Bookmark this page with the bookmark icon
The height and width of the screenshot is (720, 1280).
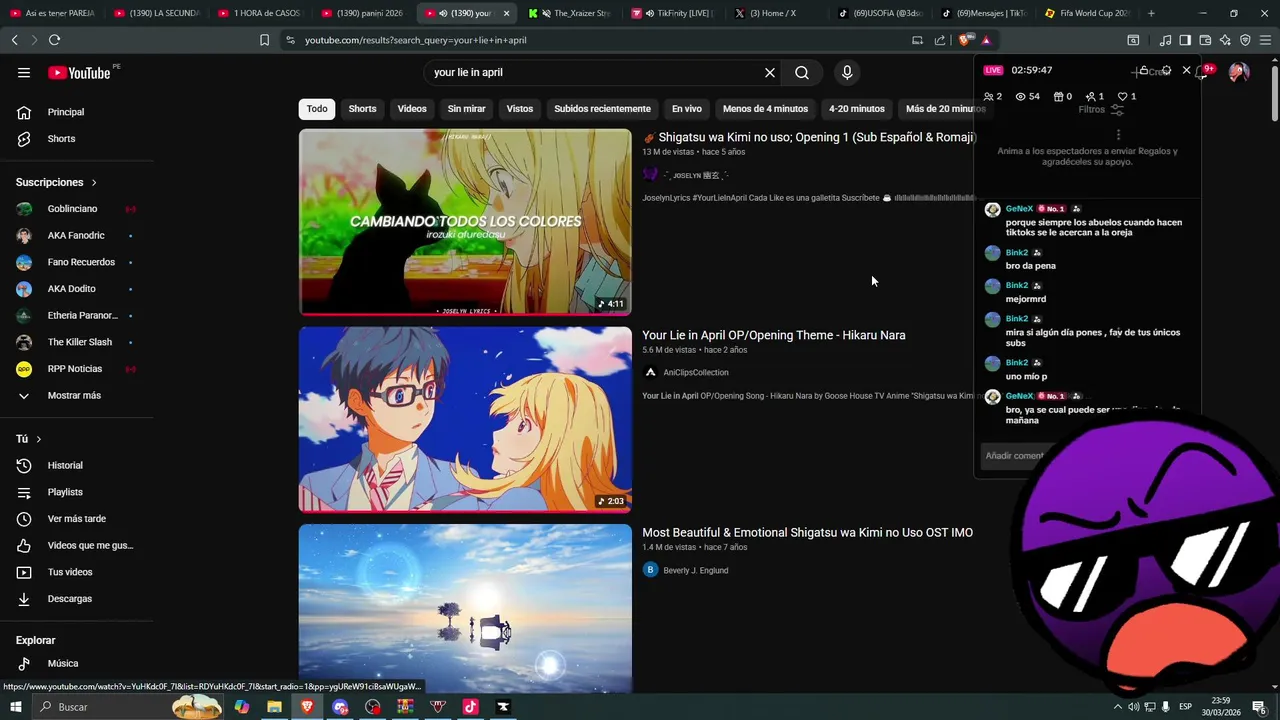[264, 40]
